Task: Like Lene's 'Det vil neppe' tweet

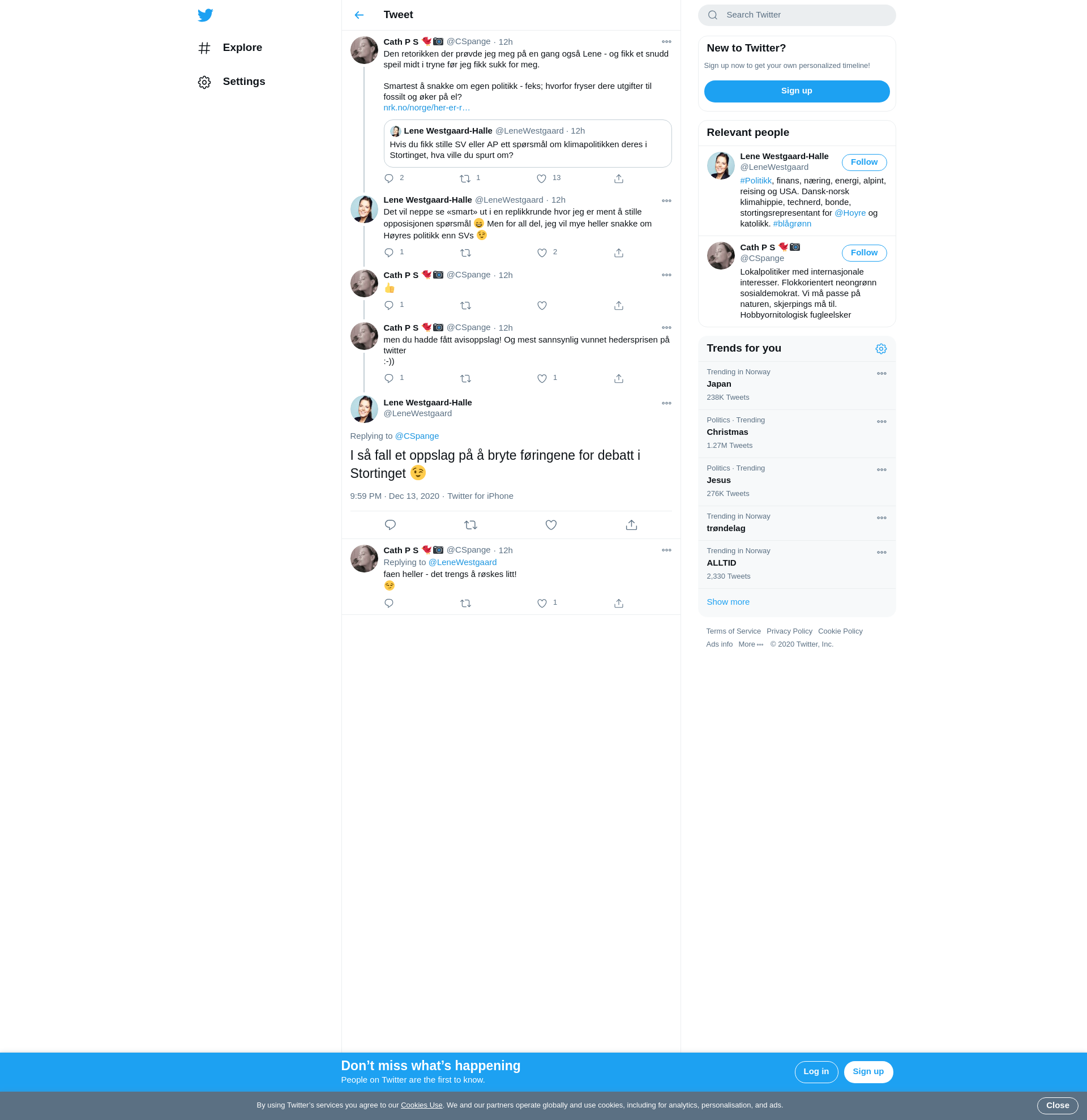Action: click(541, 253)
